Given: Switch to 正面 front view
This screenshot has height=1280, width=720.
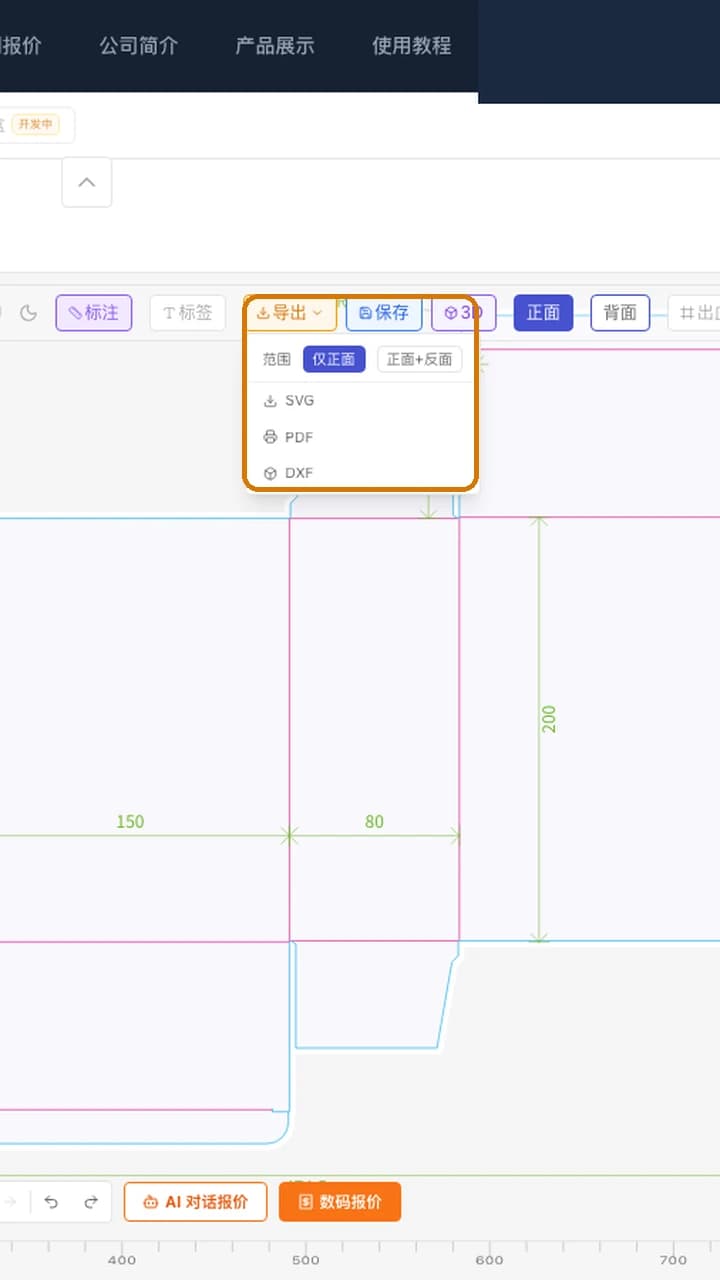Looking at the screenshot, I should coord(543,313).
